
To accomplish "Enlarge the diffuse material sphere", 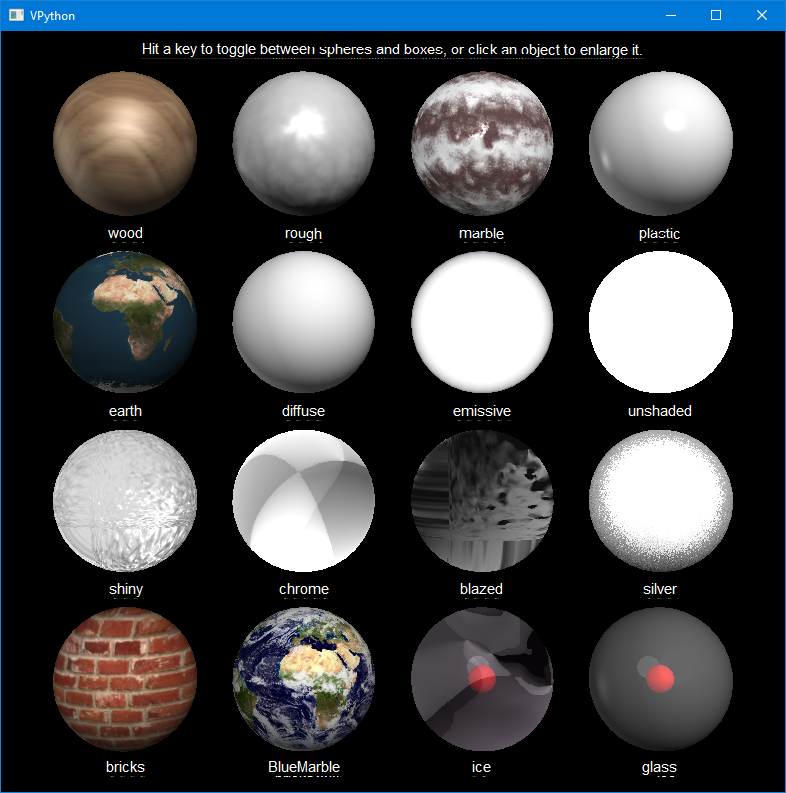I will coord(303,322).
